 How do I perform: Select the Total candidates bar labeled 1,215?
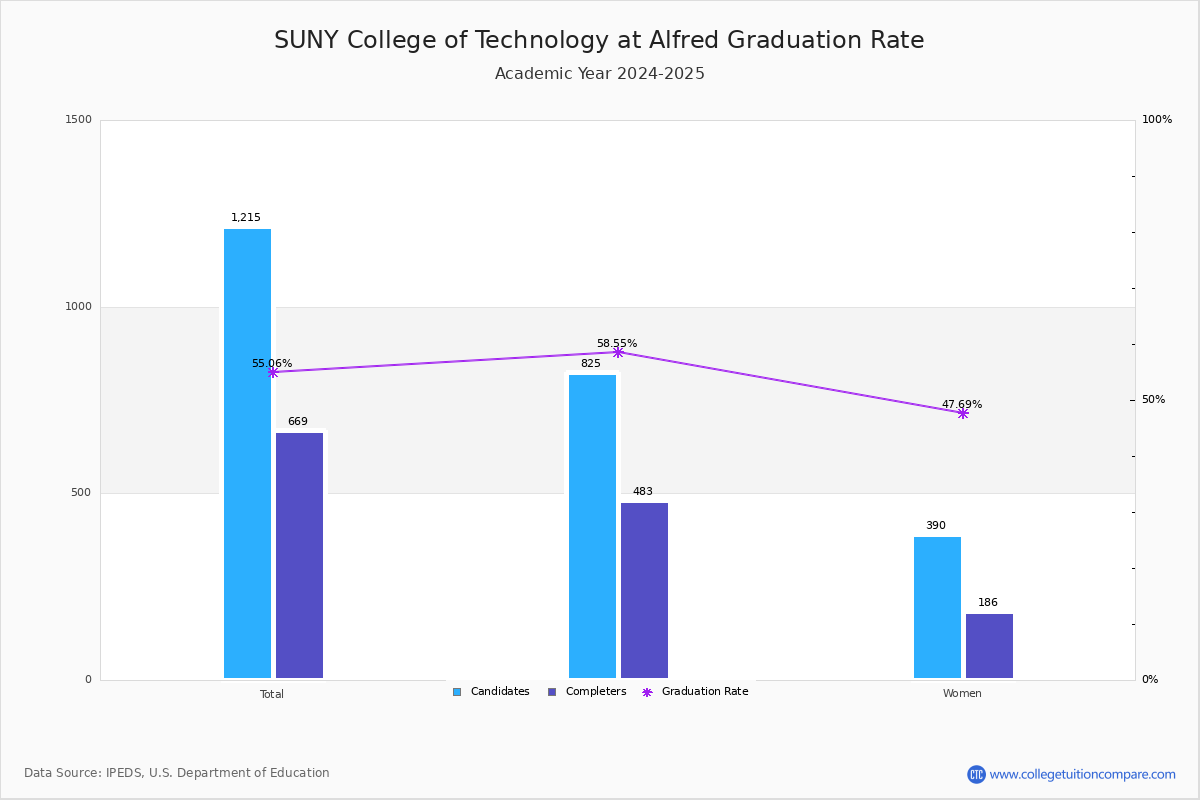coord(247,454)
